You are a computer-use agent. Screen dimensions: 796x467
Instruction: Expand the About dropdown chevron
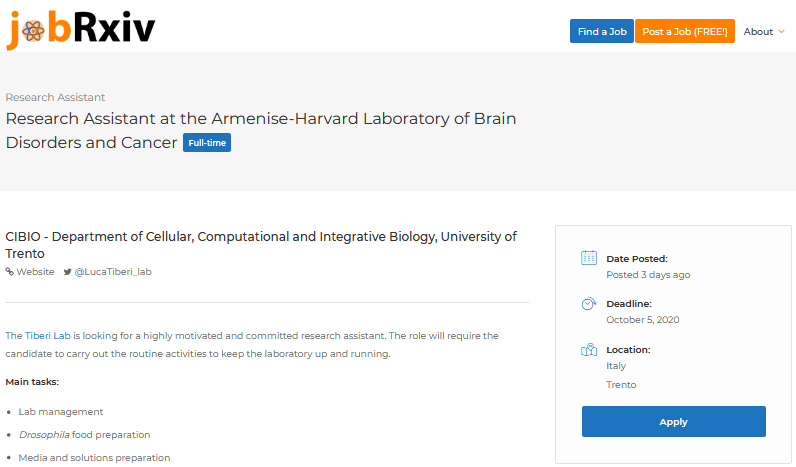point(781,31)
